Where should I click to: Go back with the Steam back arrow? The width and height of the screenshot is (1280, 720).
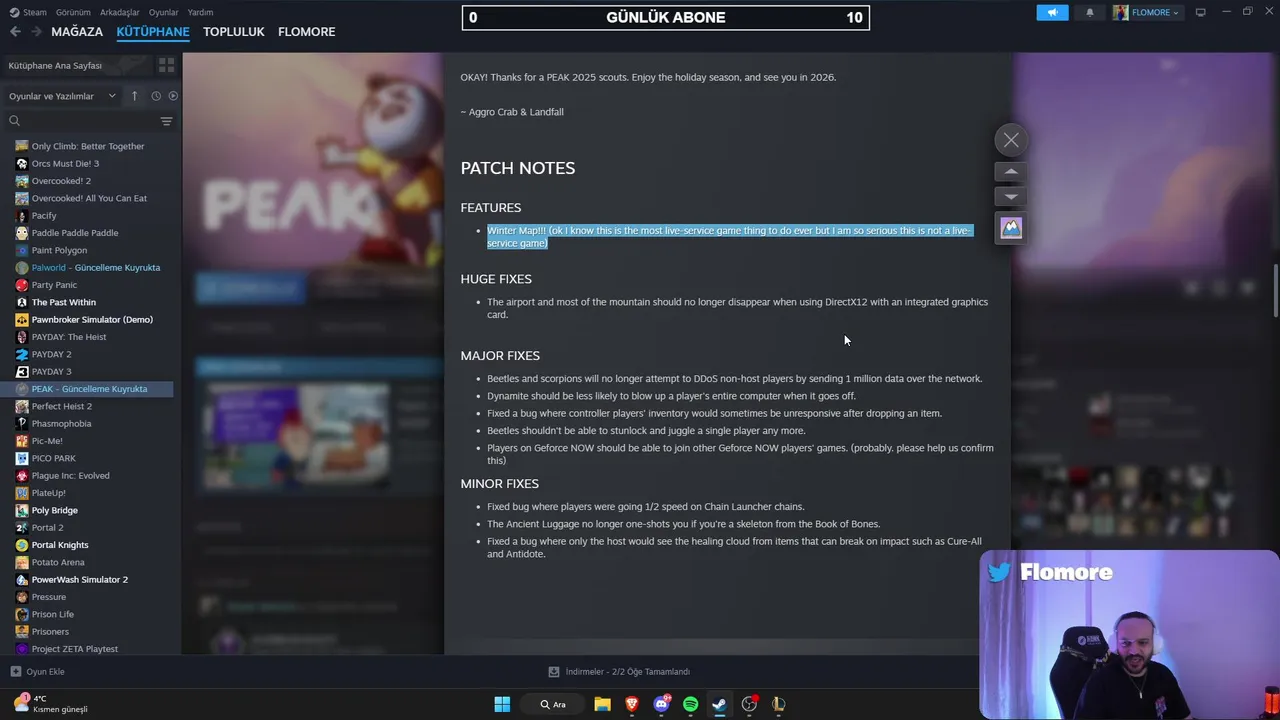[15, 32]
